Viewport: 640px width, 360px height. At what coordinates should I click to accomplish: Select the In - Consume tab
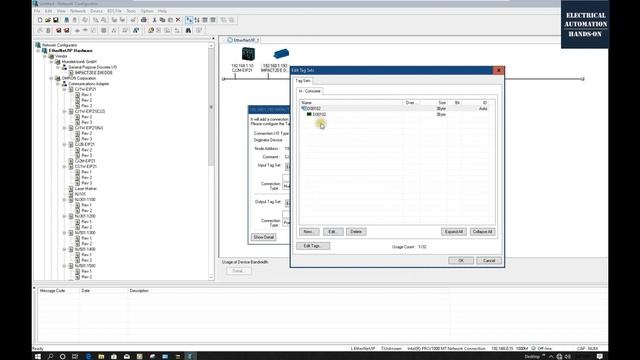pos(310,91)
